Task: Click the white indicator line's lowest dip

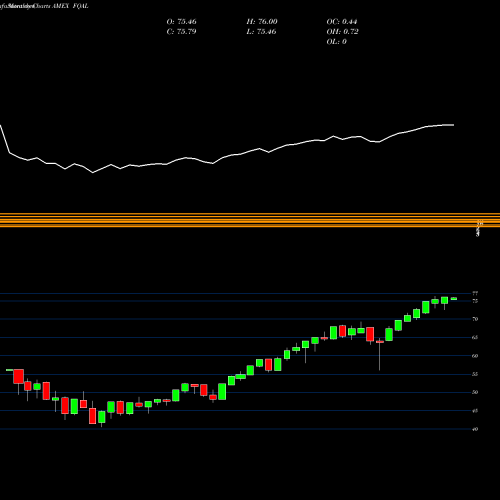Action: (93, 172)
